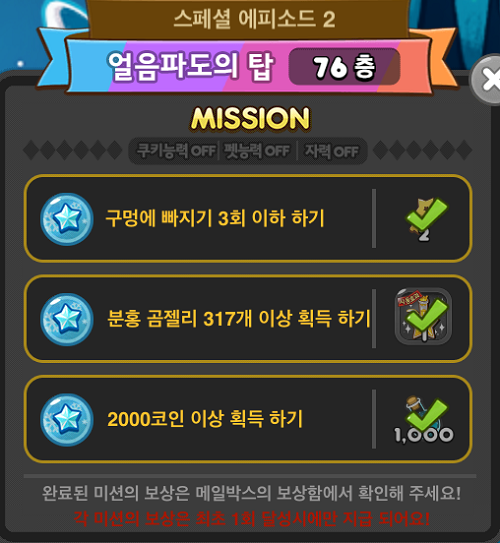Tap the 스페셜 에피소드 2 header tab
Viewport: 500px width, 543px height.
click(254, 18)
